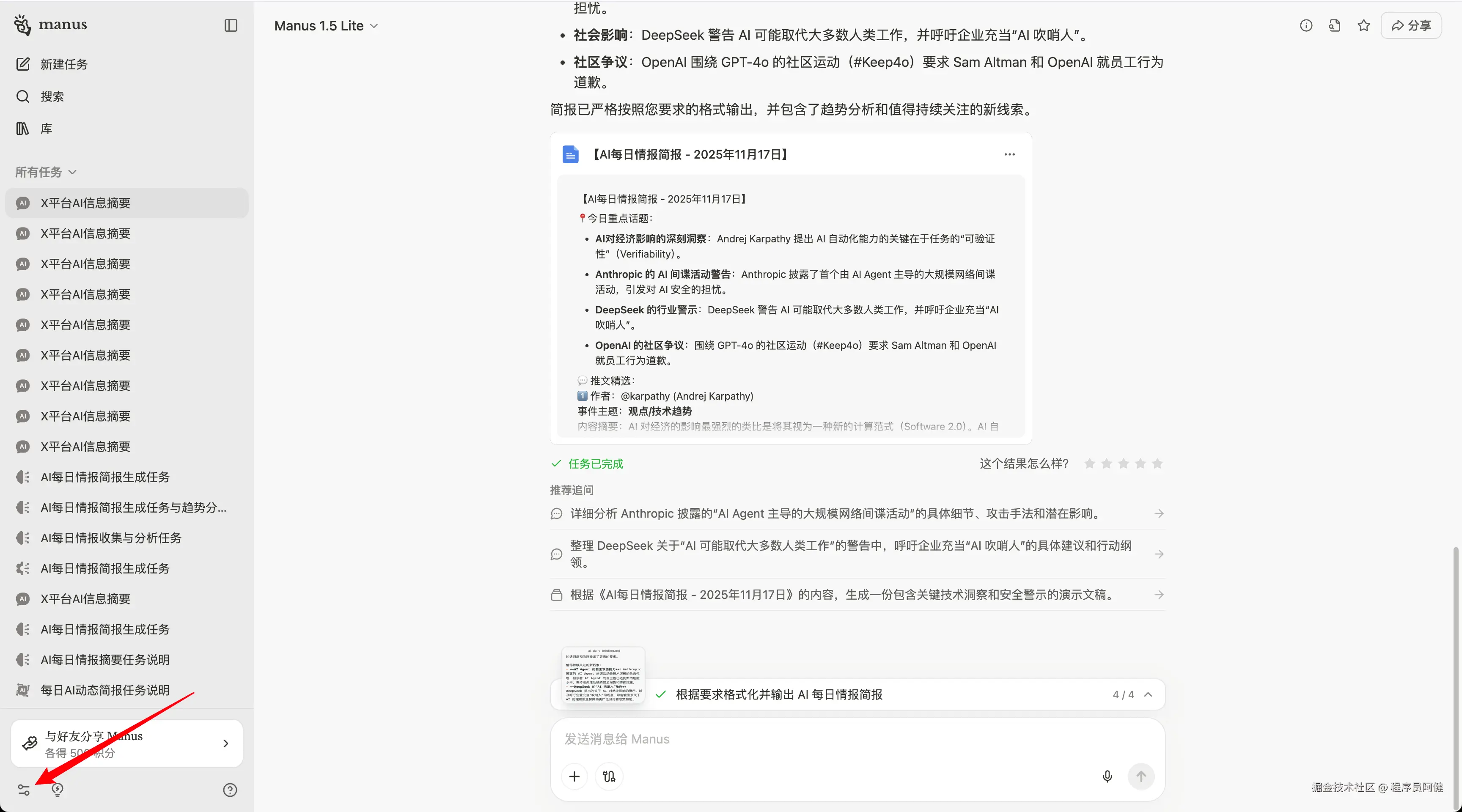Rate the result with the first star

point(1089,464)
